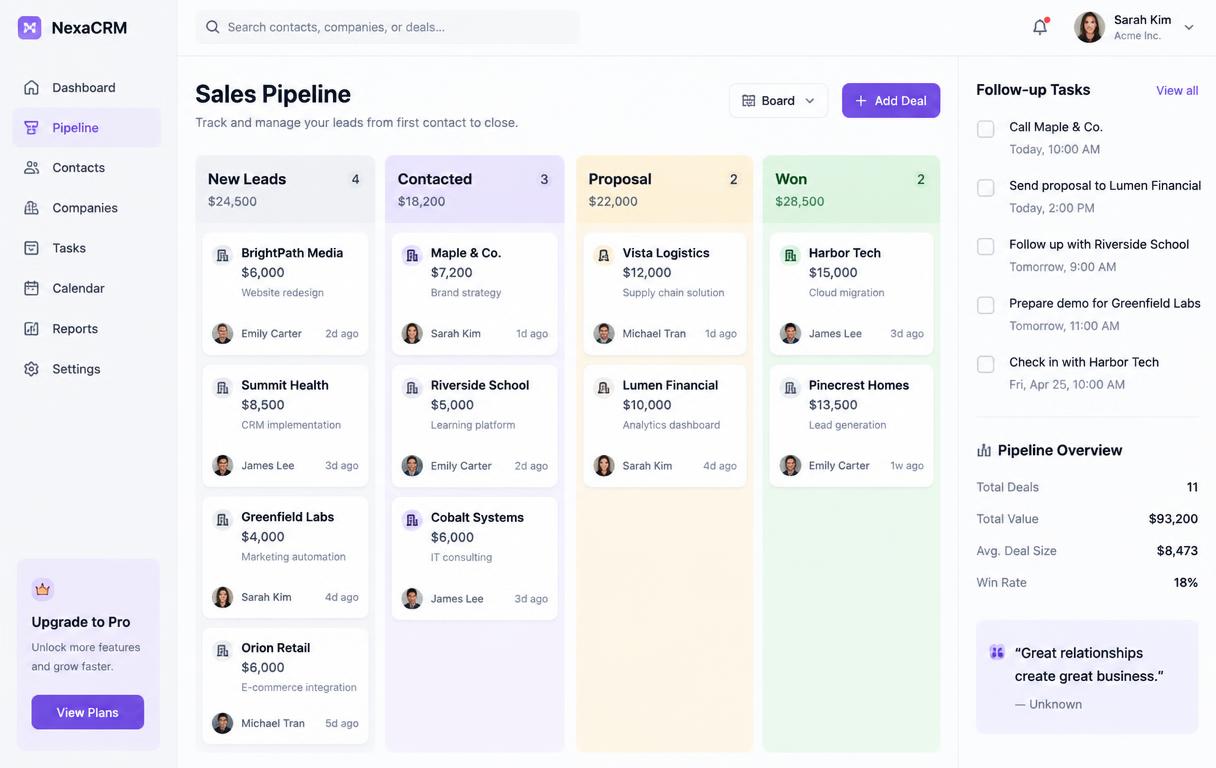Click the Pinecrest Homes company icon
Viewport: 1216px width, 768px height.
click(790, 388)
